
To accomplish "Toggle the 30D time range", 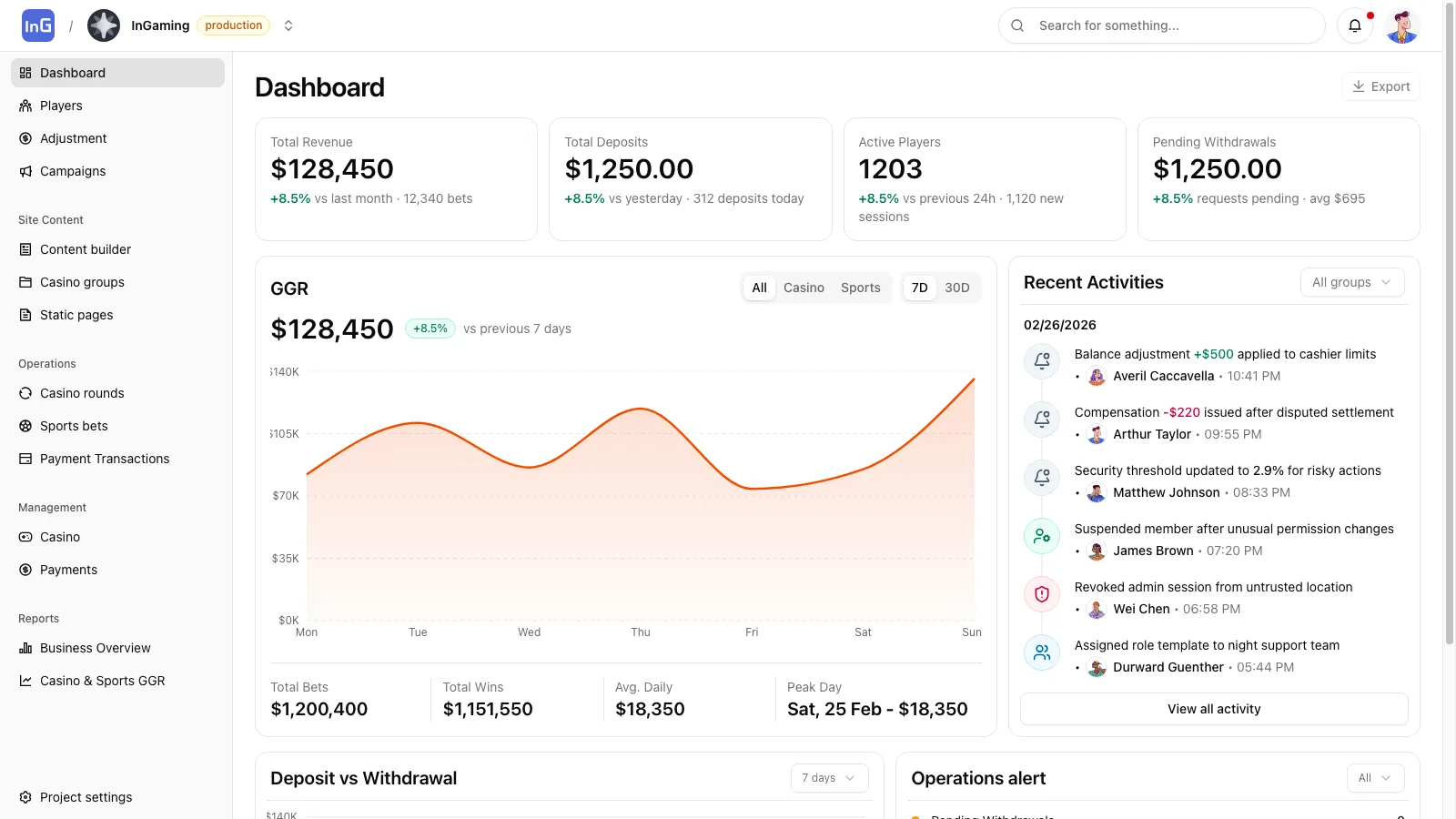I will [956, 288].
